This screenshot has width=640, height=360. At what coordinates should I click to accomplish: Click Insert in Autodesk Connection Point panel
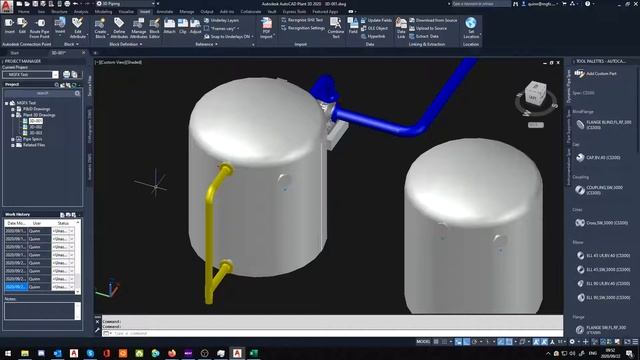coord(9,26)
